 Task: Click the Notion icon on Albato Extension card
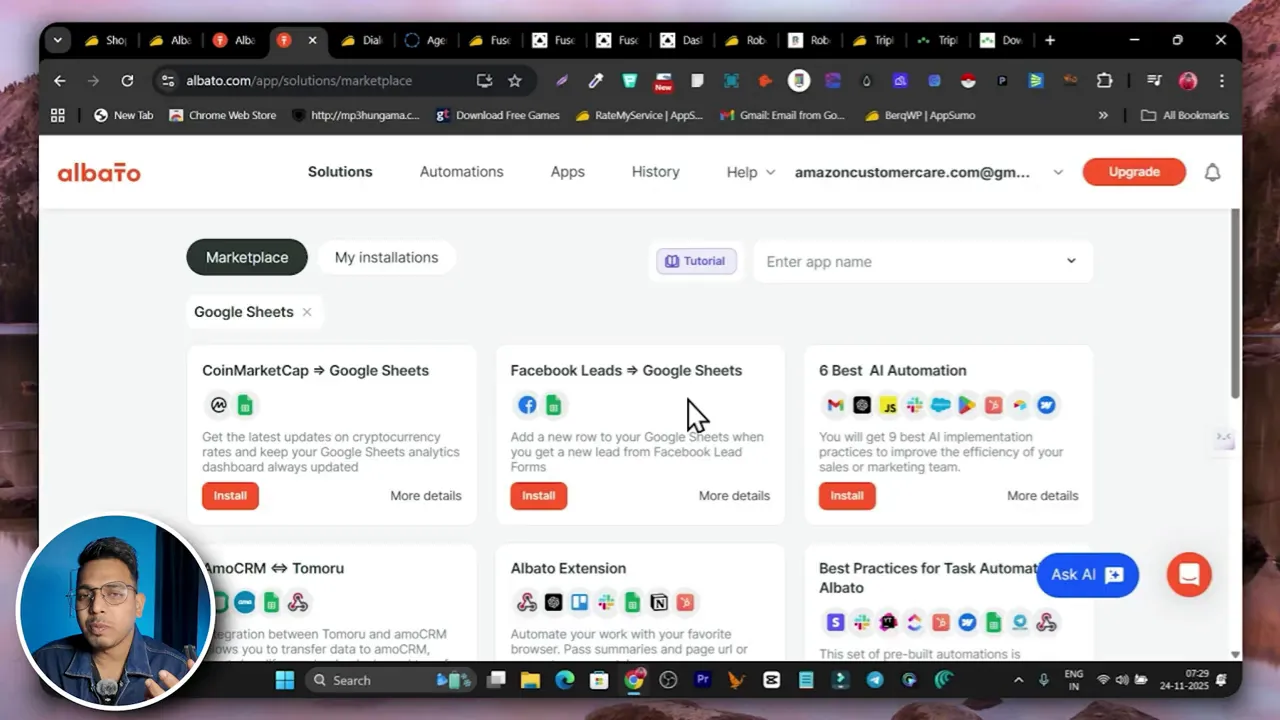(659, 601)
